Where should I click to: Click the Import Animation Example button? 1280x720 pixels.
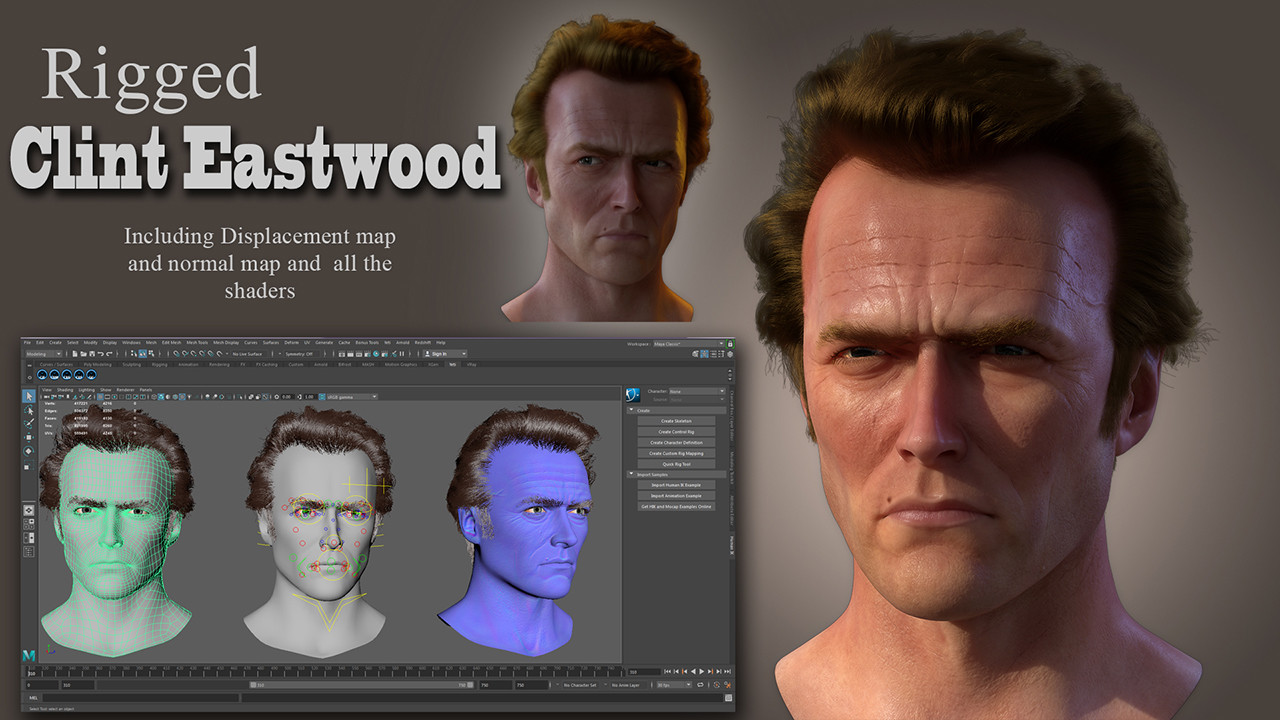677,495
